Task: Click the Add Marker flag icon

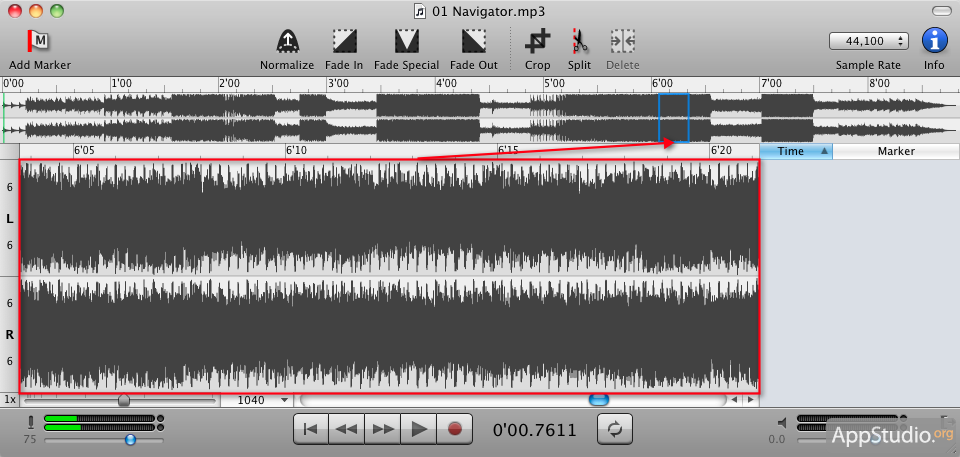Action: 39,42
